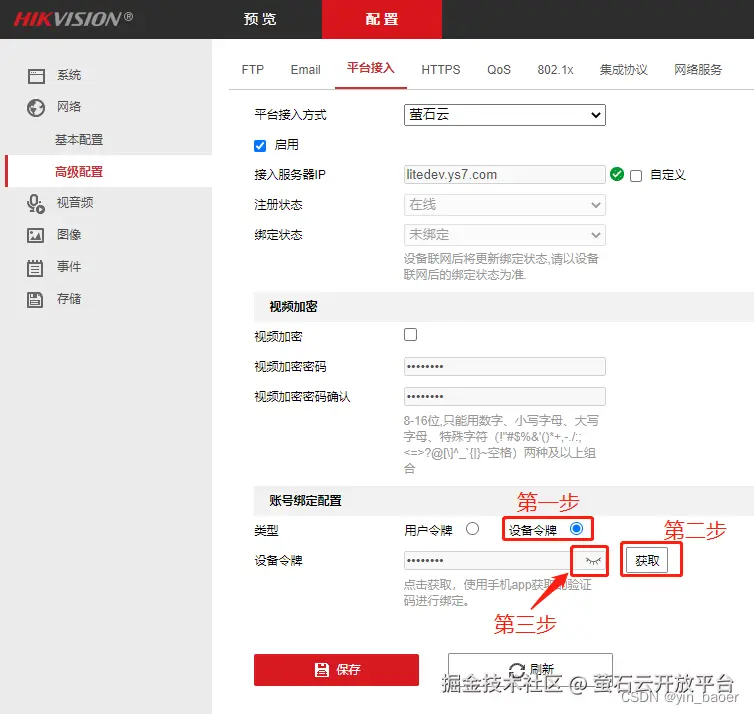Open the 视音频 sidebar menu item
The height and width of the screenshot is (714, 754).
(75, 202)
